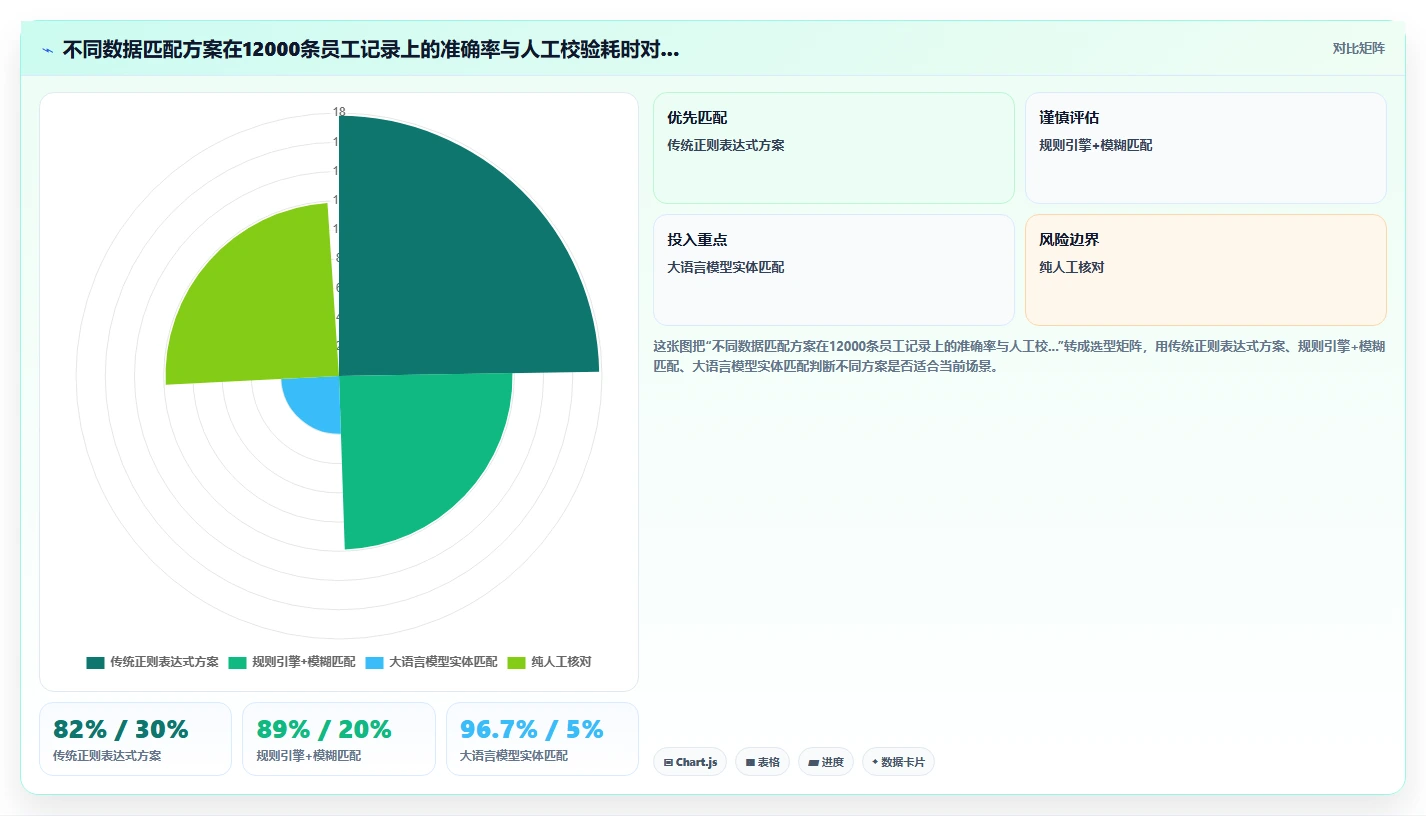The width and height of the screenshot is (1426, 816).
Task: Toggle 纯人工核对 legend color box
Action: pyautogui.click(x=517, y=662)
